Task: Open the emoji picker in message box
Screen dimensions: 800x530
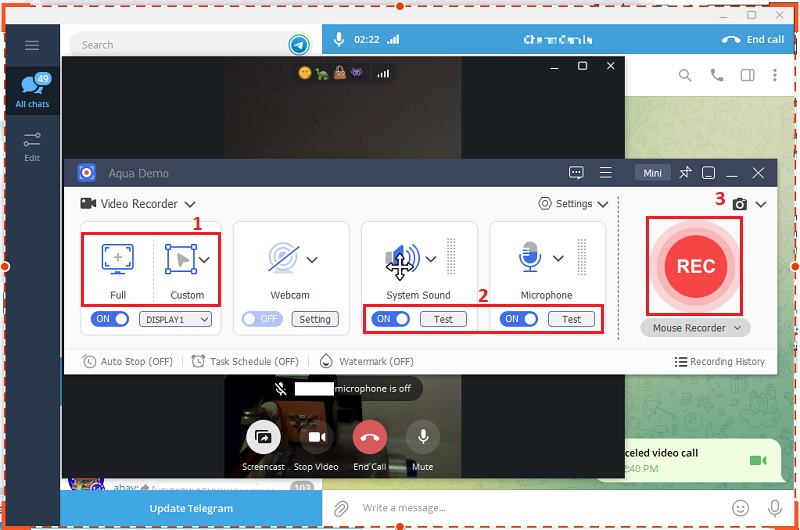Action: coord(740,508)
